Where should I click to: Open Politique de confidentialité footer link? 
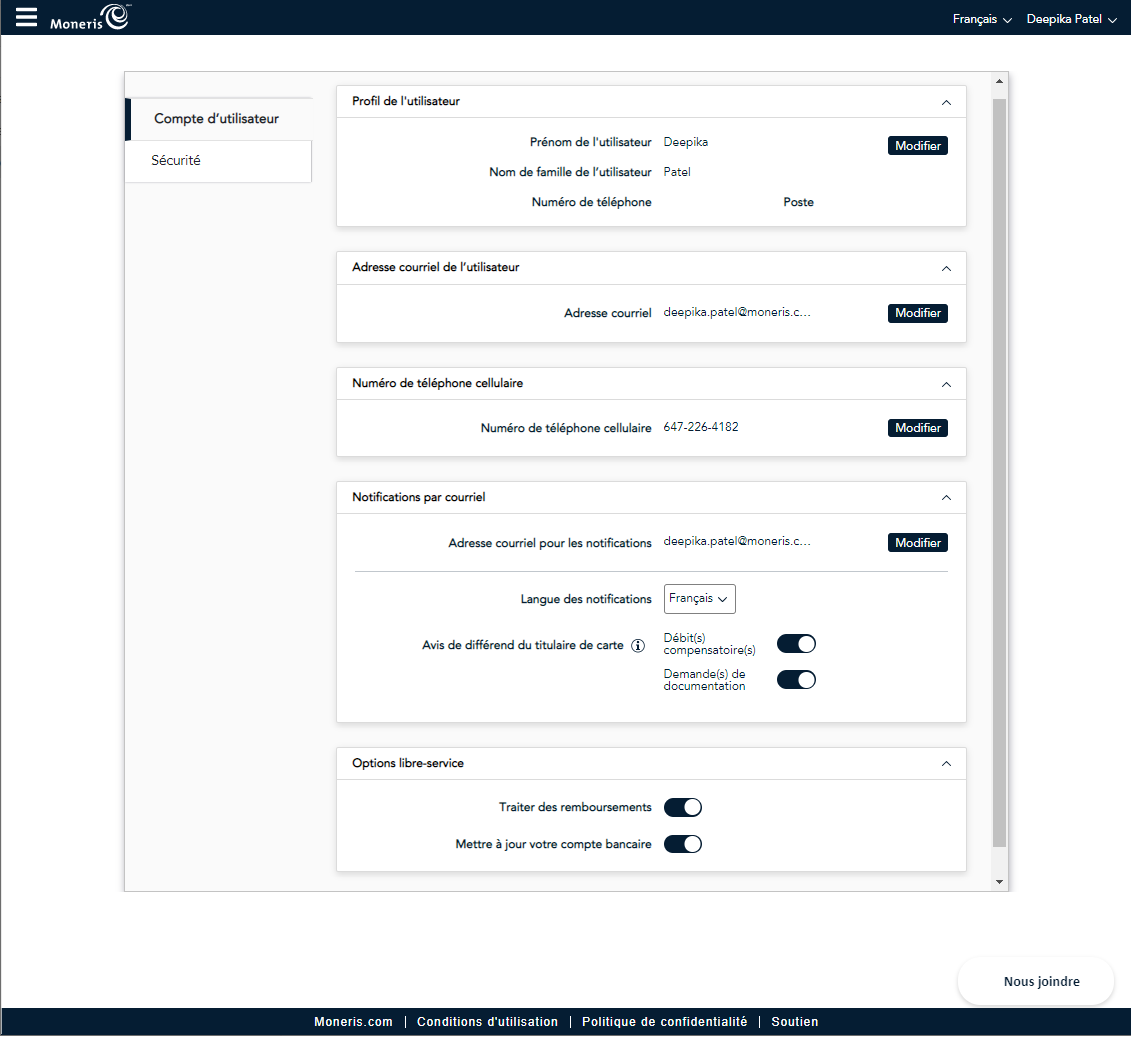[664, 1022]
